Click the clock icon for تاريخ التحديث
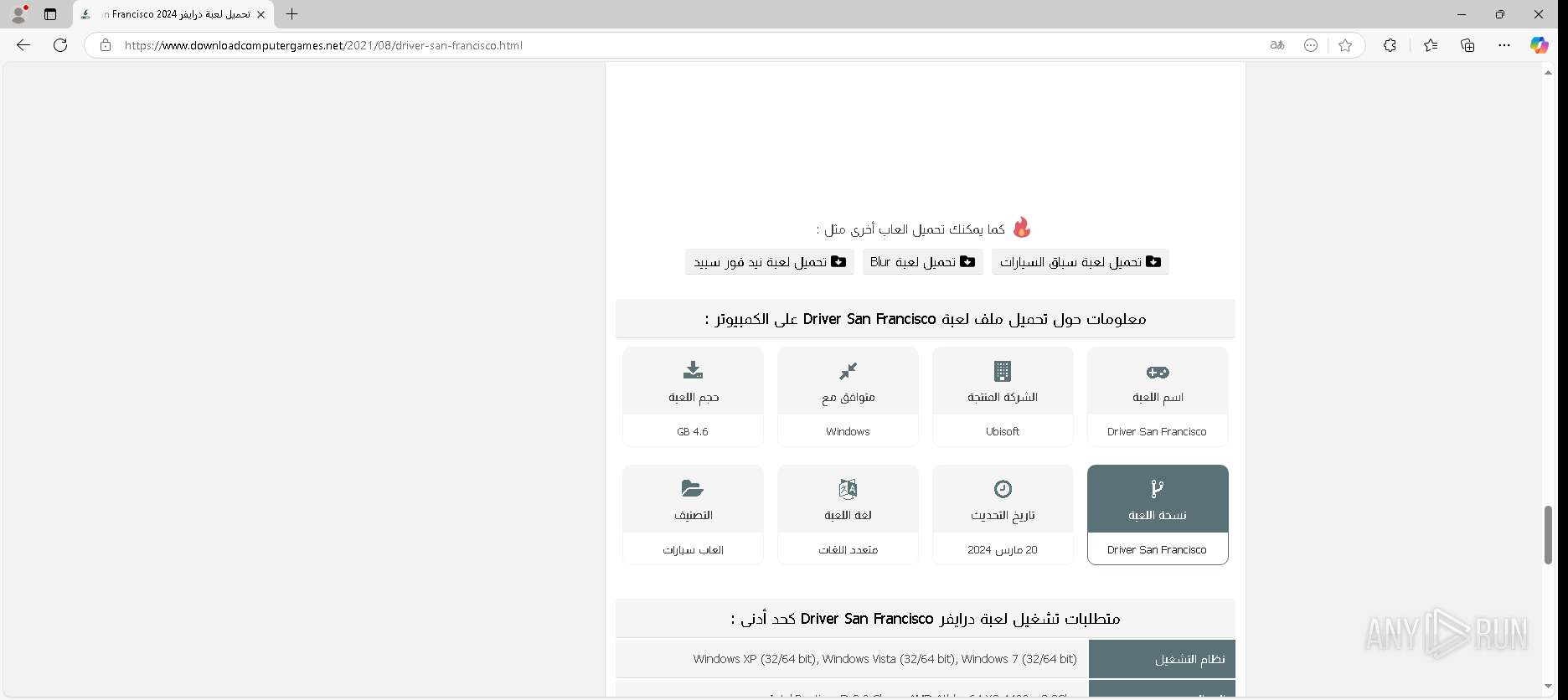This screenshot has height=700, width=1568. tap(1003, 488)
